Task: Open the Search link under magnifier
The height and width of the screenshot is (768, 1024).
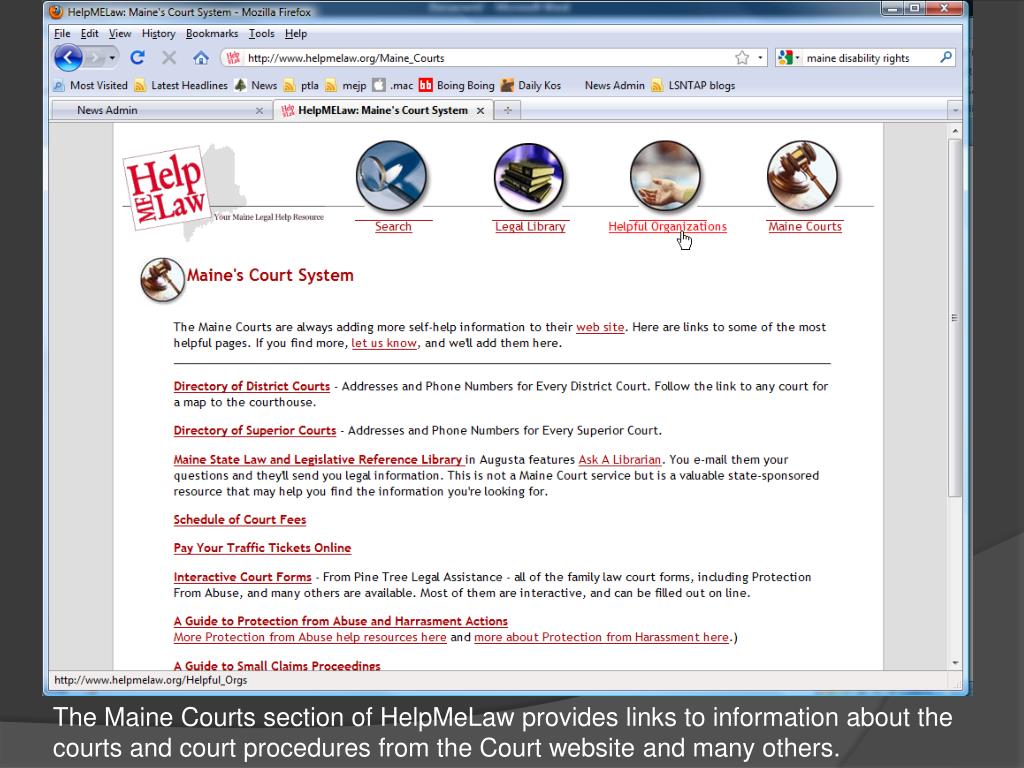Action: pyautogui.click(x=393, y=227)
